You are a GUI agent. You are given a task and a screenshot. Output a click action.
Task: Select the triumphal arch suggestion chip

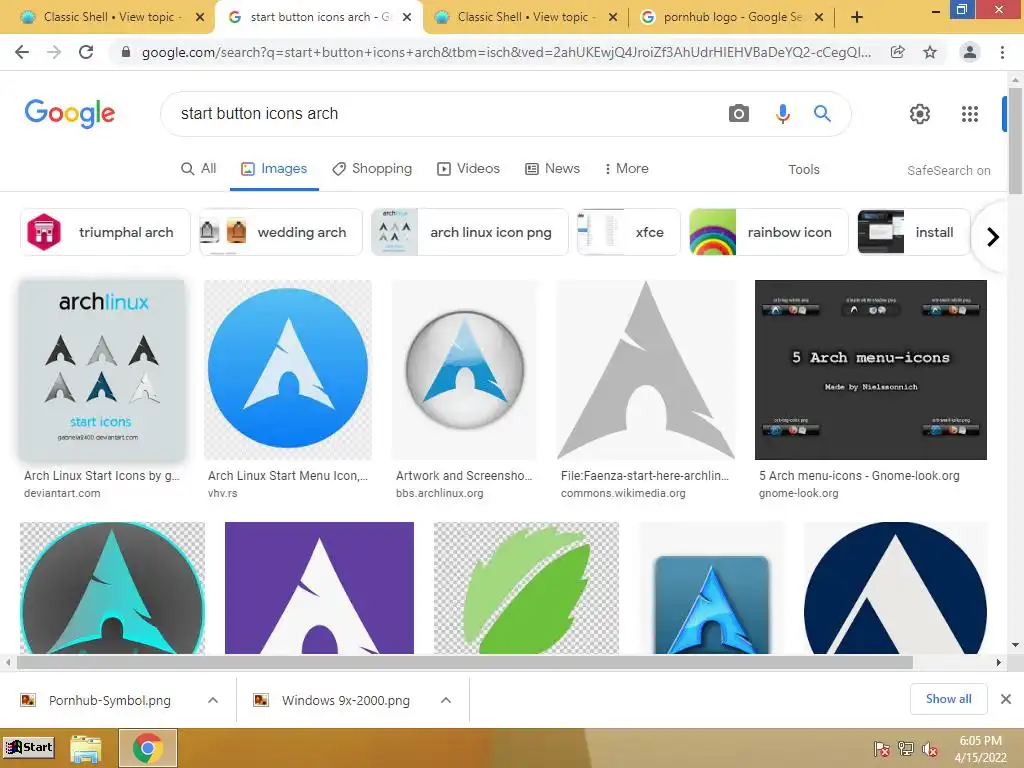[105, 232]
